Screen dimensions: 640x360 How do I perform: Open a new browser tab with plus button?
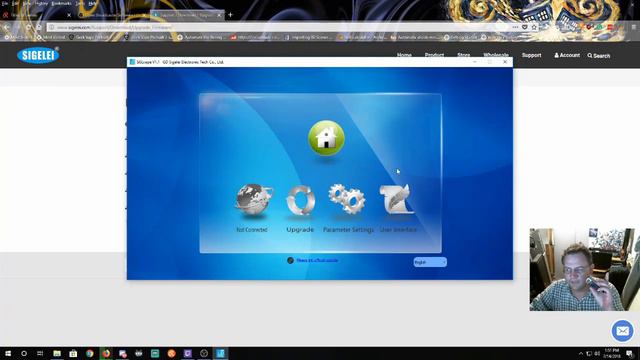(230, 15)
